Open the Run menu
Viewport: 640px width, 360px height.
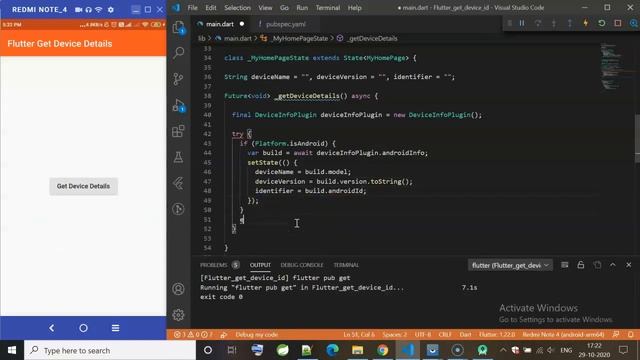point(302,8)
